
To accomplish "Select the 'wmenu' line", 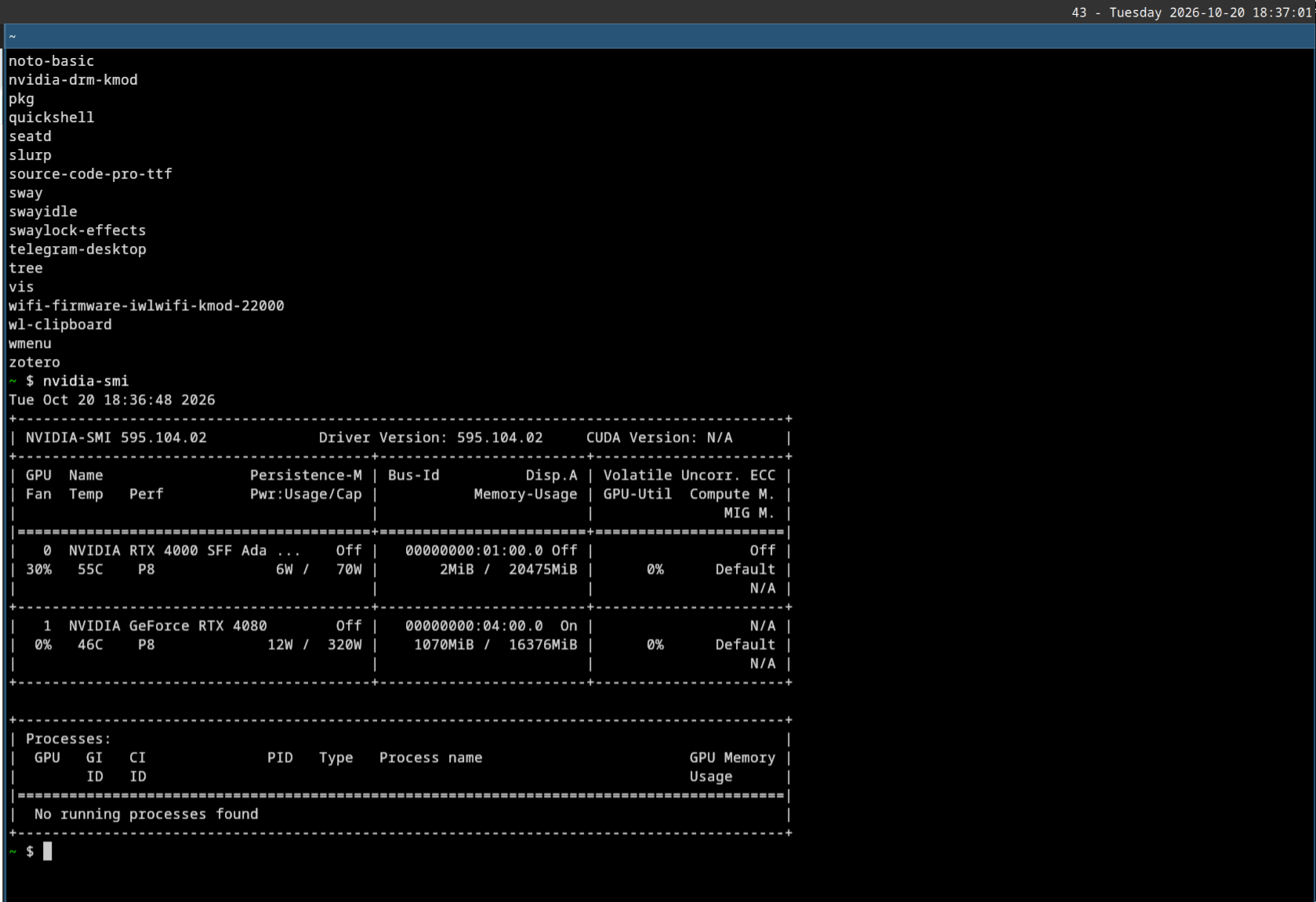I will 30,343.
